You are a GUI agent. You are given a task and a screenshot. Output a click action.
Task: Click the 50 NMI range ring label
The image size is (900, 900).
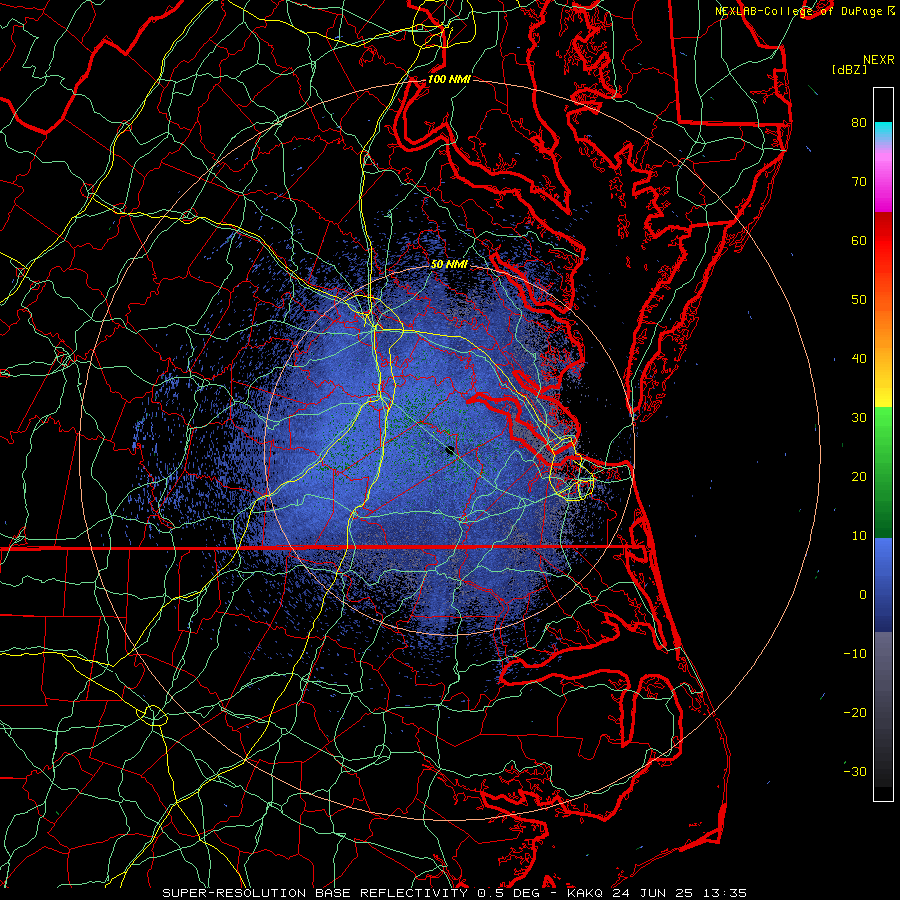(449, 264)
